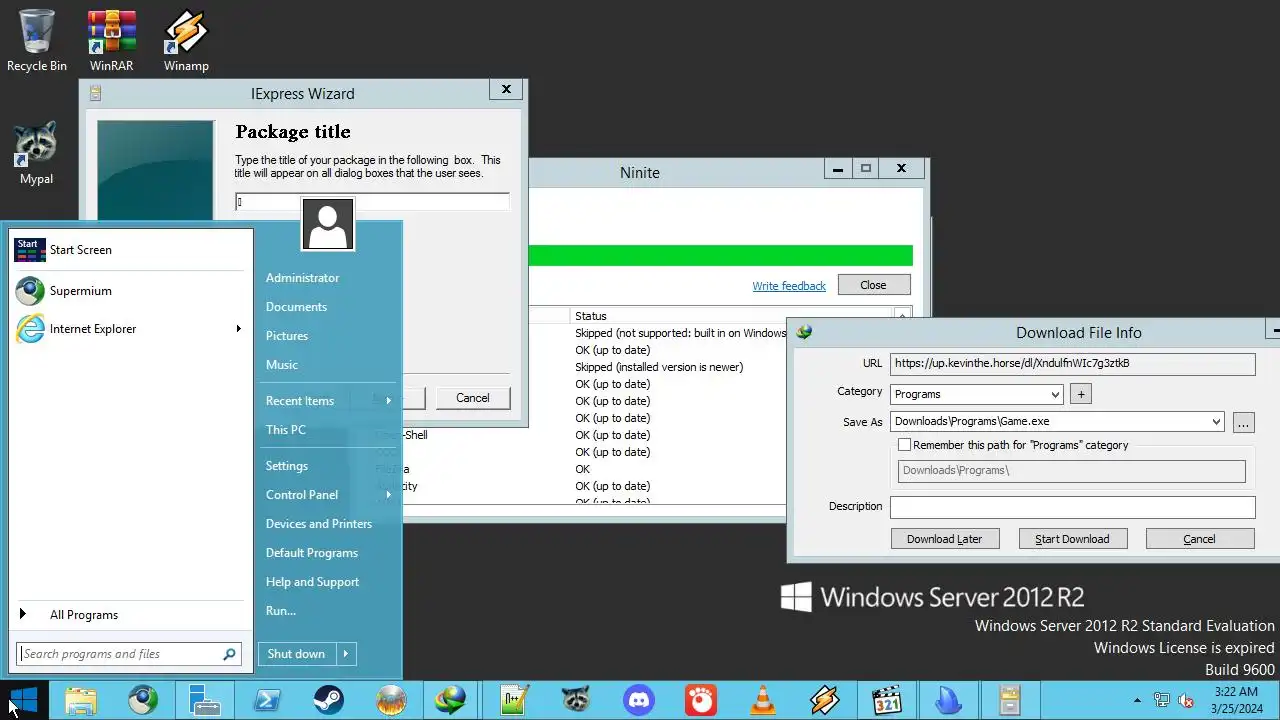The width and height of the screenshot is (1280, 720).
Task: Open Documents in the Start menu
Action: pos(296,307)
